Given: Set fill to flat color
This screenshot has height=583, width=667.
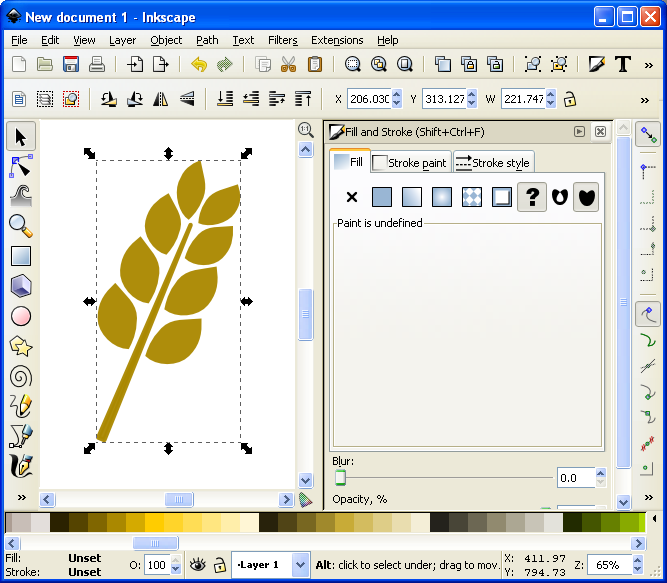Looking at the screenshot, I should point(382,197).
